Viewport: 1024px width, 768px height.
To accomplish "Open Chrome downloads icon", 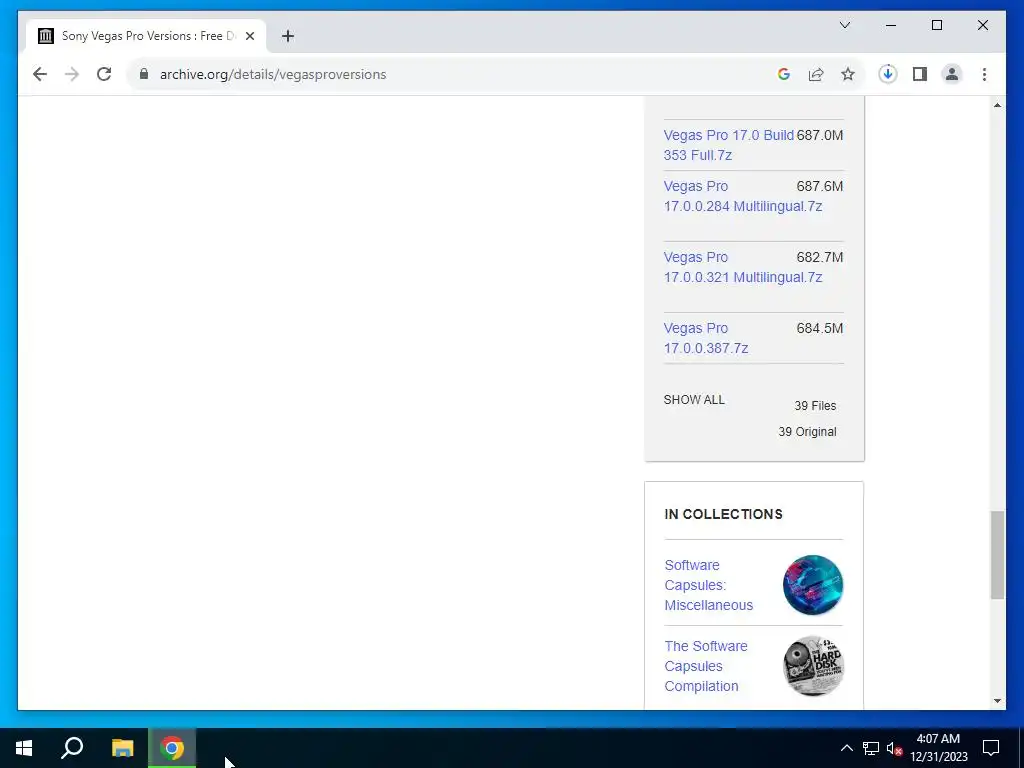I will (888, 74).
